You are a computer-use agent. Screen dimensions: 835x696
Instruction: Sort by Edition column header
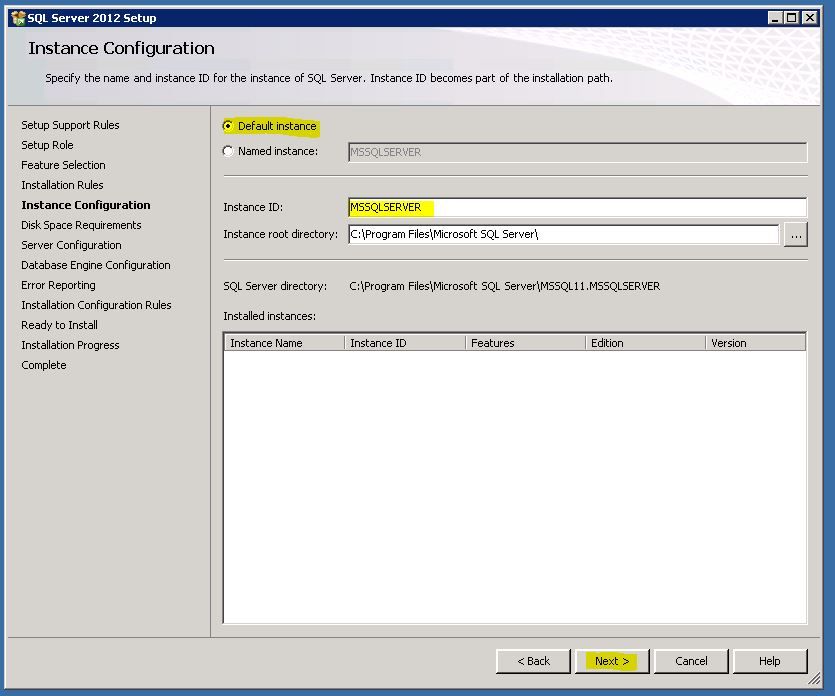pos(645,343)
